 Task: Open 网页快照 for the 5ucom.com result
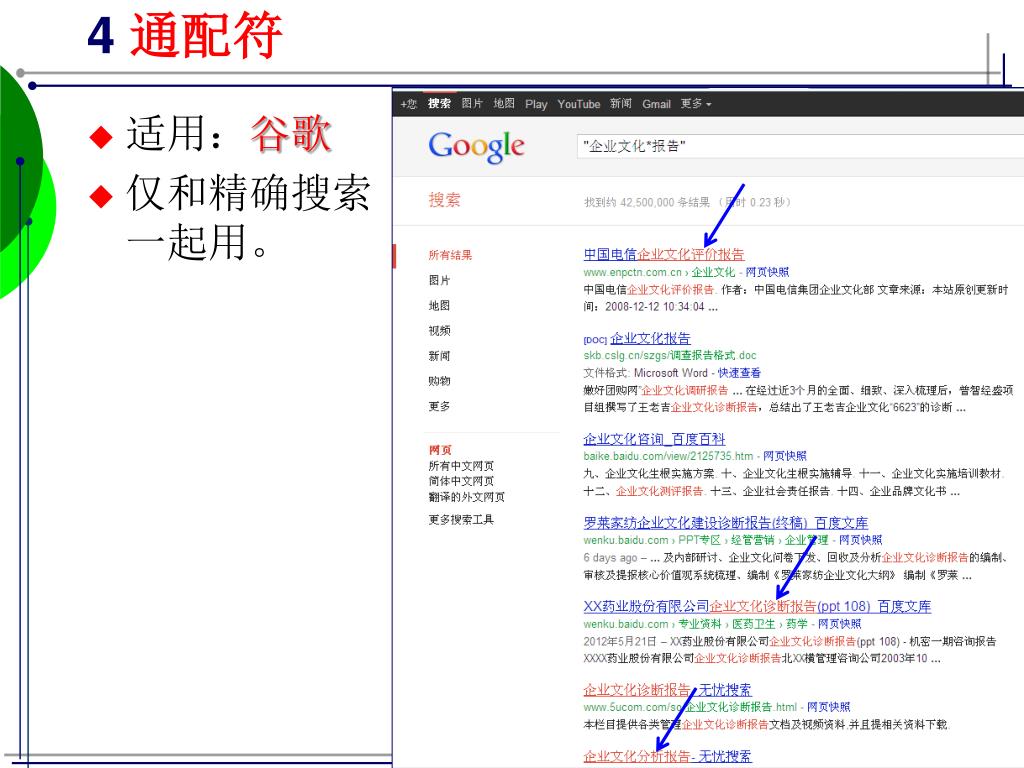829,707
